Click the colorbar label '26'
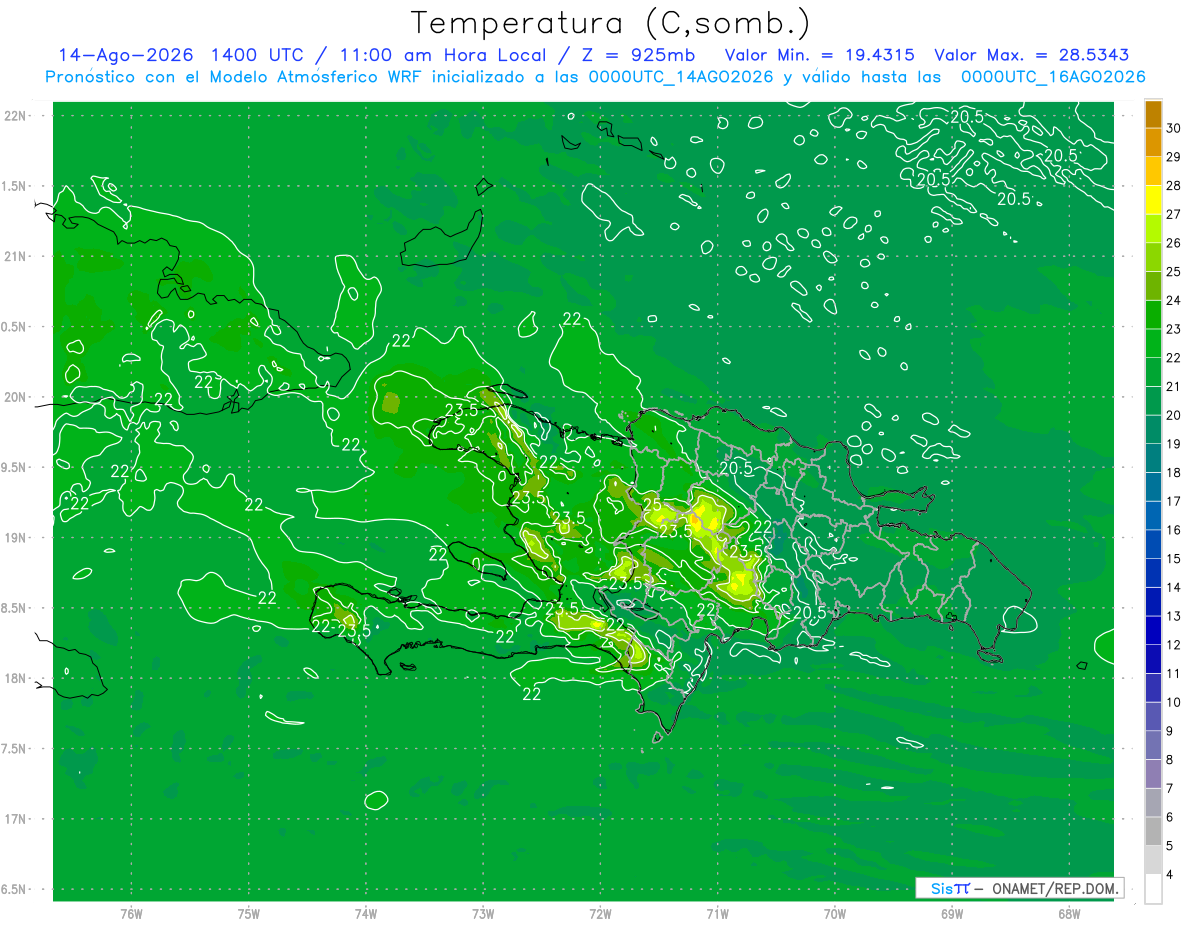This screenshot has height=927, width=1200. [x=1174, y=243]
